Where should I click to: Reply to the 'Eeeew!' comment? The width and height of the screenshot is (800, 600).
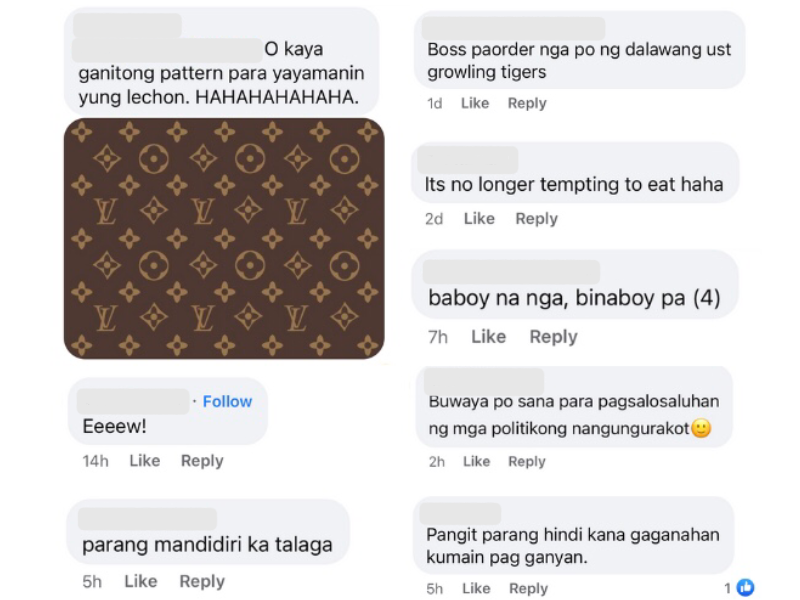coord(202,461)
